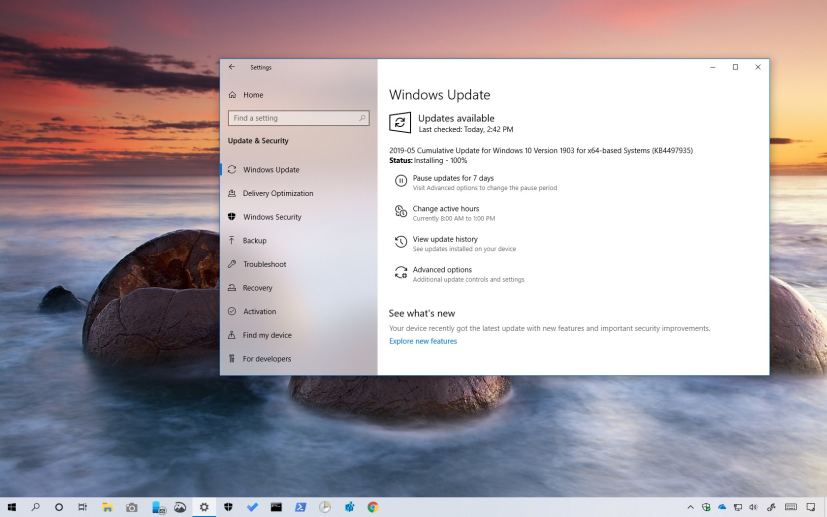Go back with the Settings back arrow
Viewport: 827px width, 517px height.
pos(232,67)
